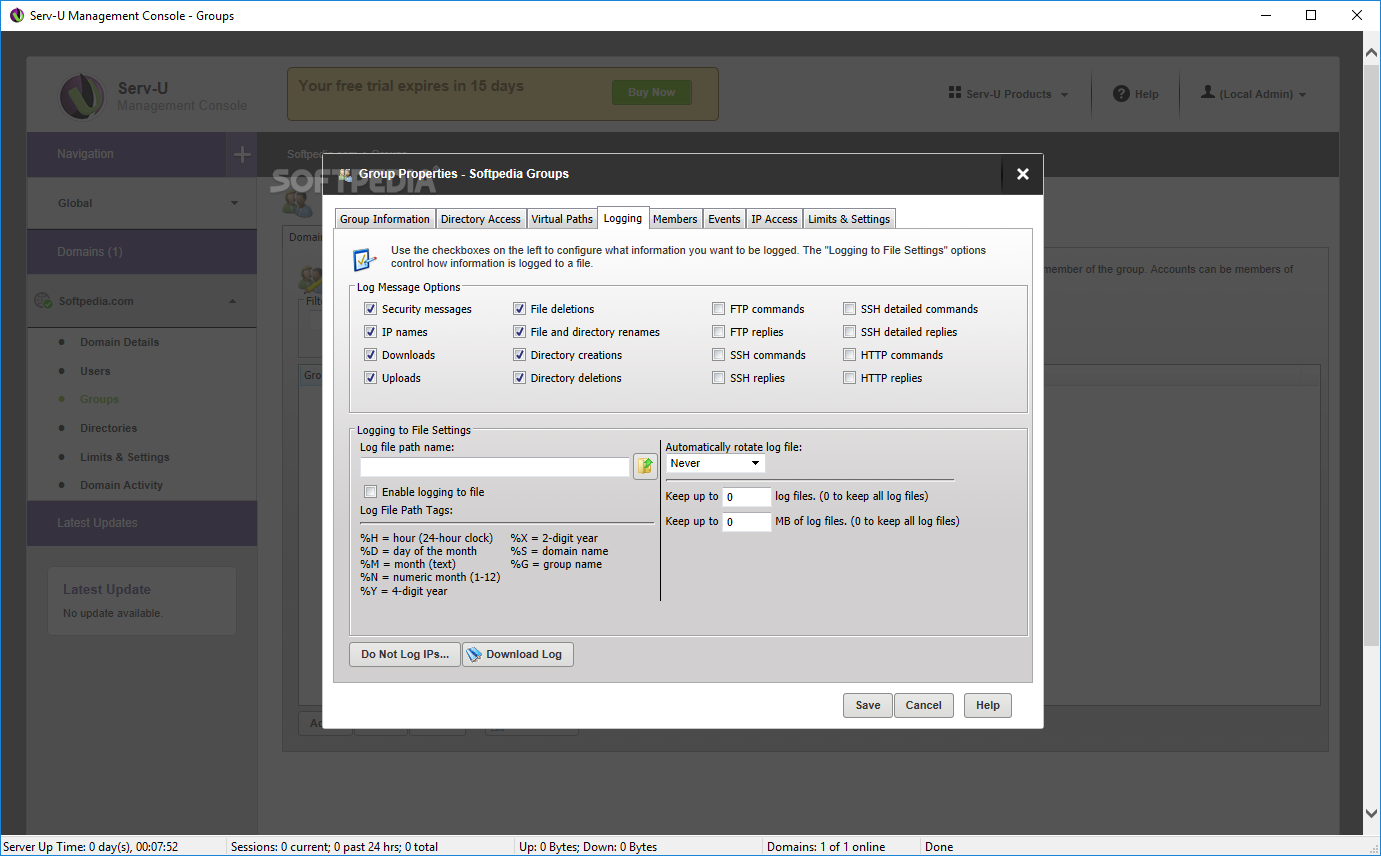Enable SSH detailed replies logging

[x=850, y=332]
